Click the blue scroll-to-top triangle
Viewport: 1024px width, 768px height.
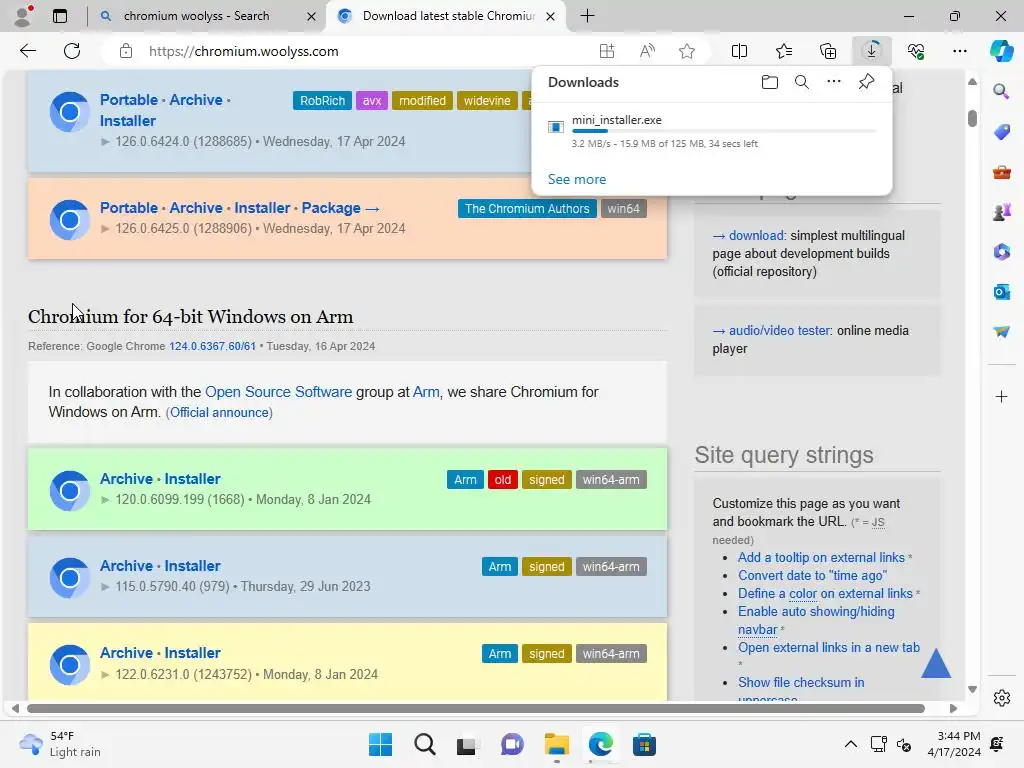(x=935, y=664)
